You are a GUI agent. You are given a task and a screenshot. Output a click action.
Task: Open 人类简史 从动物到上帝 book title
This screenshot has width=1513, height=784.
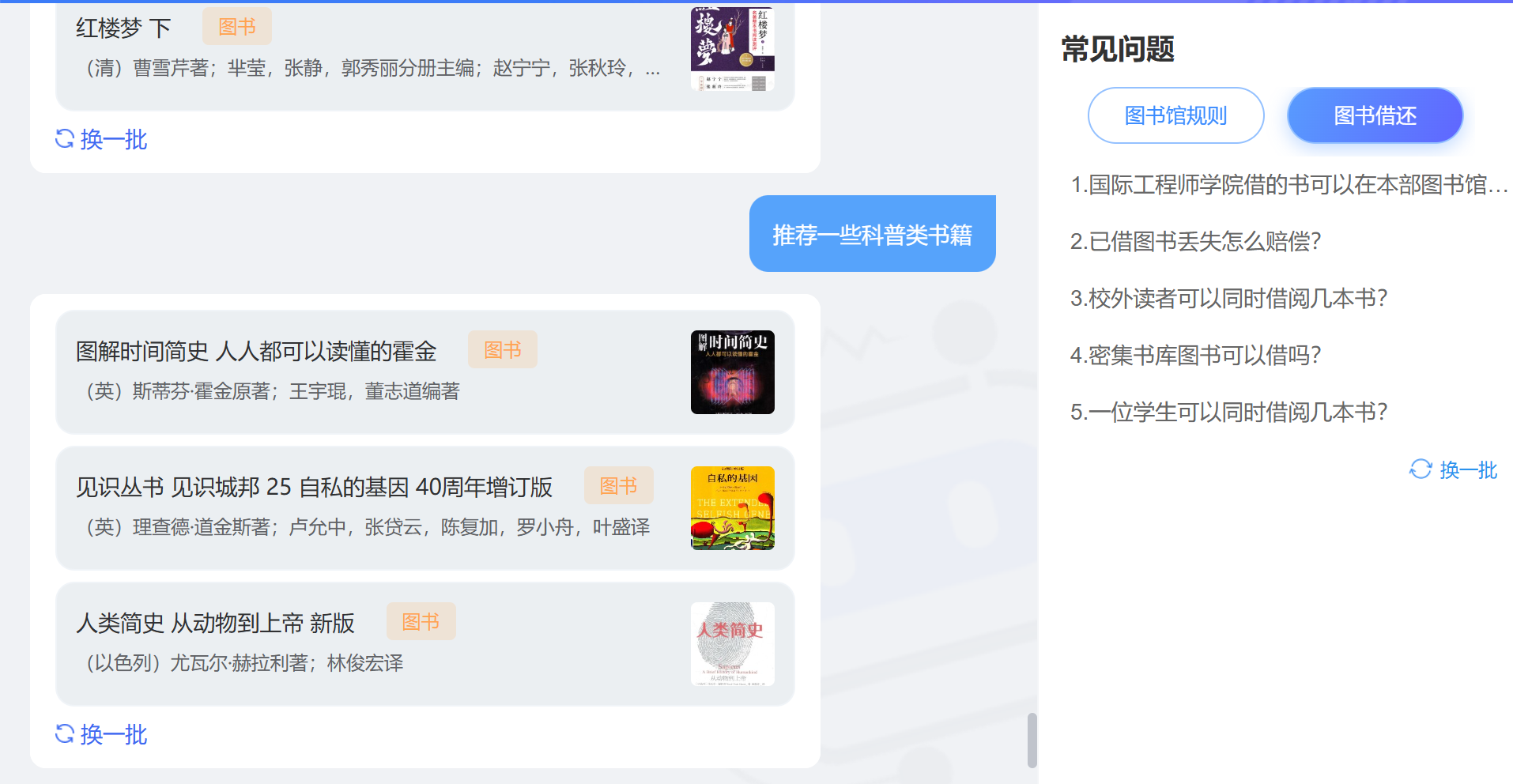(x=215, y=623)
